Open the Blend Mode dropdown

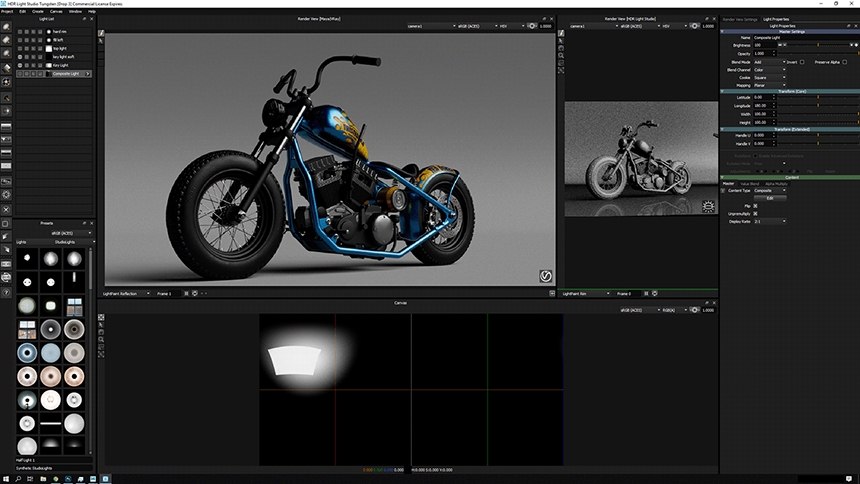(x=770, y=62)
